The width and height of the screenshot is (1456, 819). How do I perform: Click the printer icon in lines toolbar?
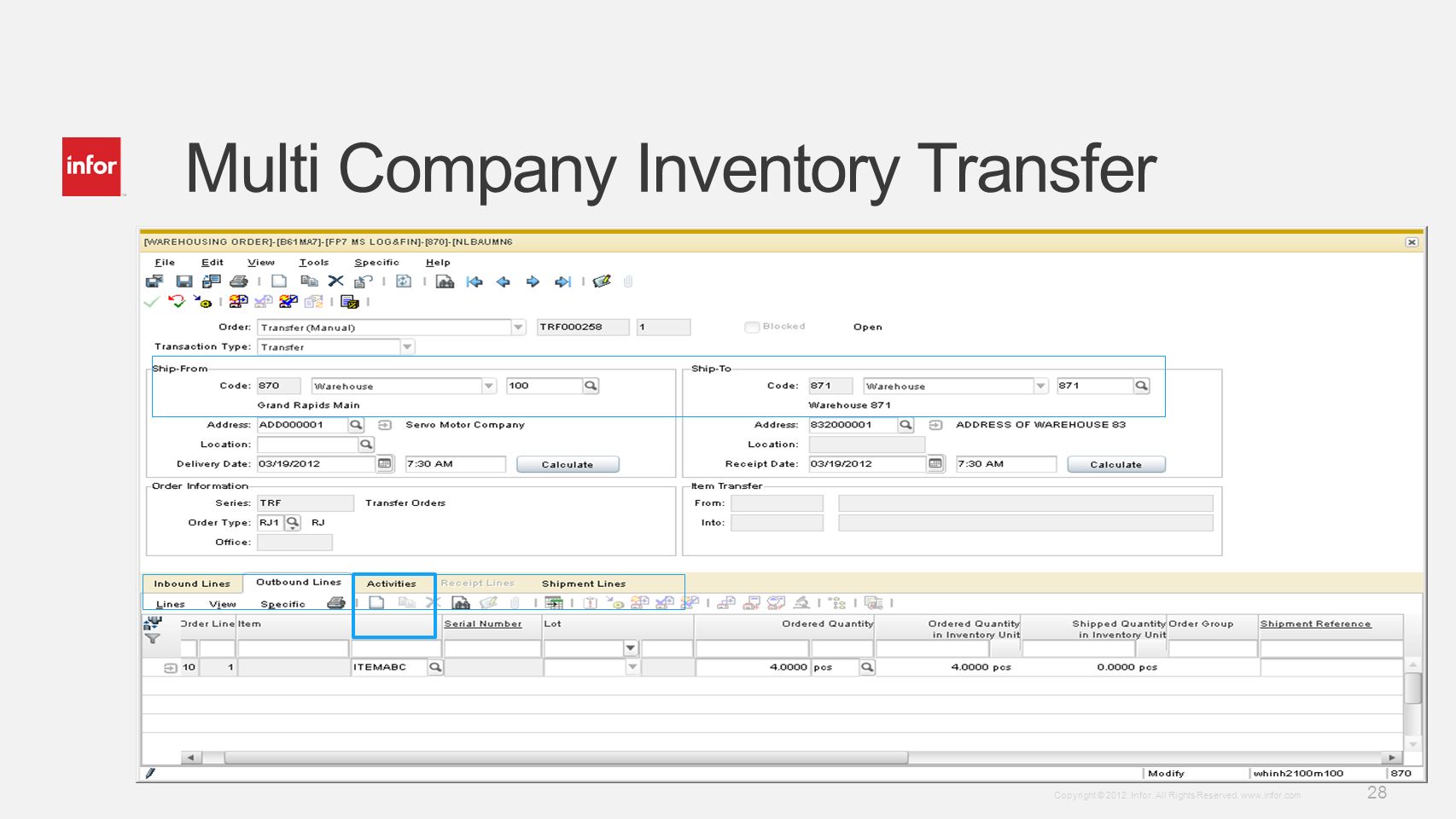pyautogui.click(x=336, y=603)
